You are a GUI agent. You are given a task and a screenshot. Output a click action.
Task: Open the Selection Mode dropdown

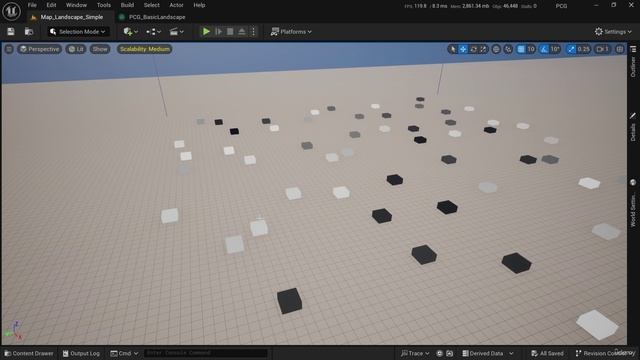78,31
